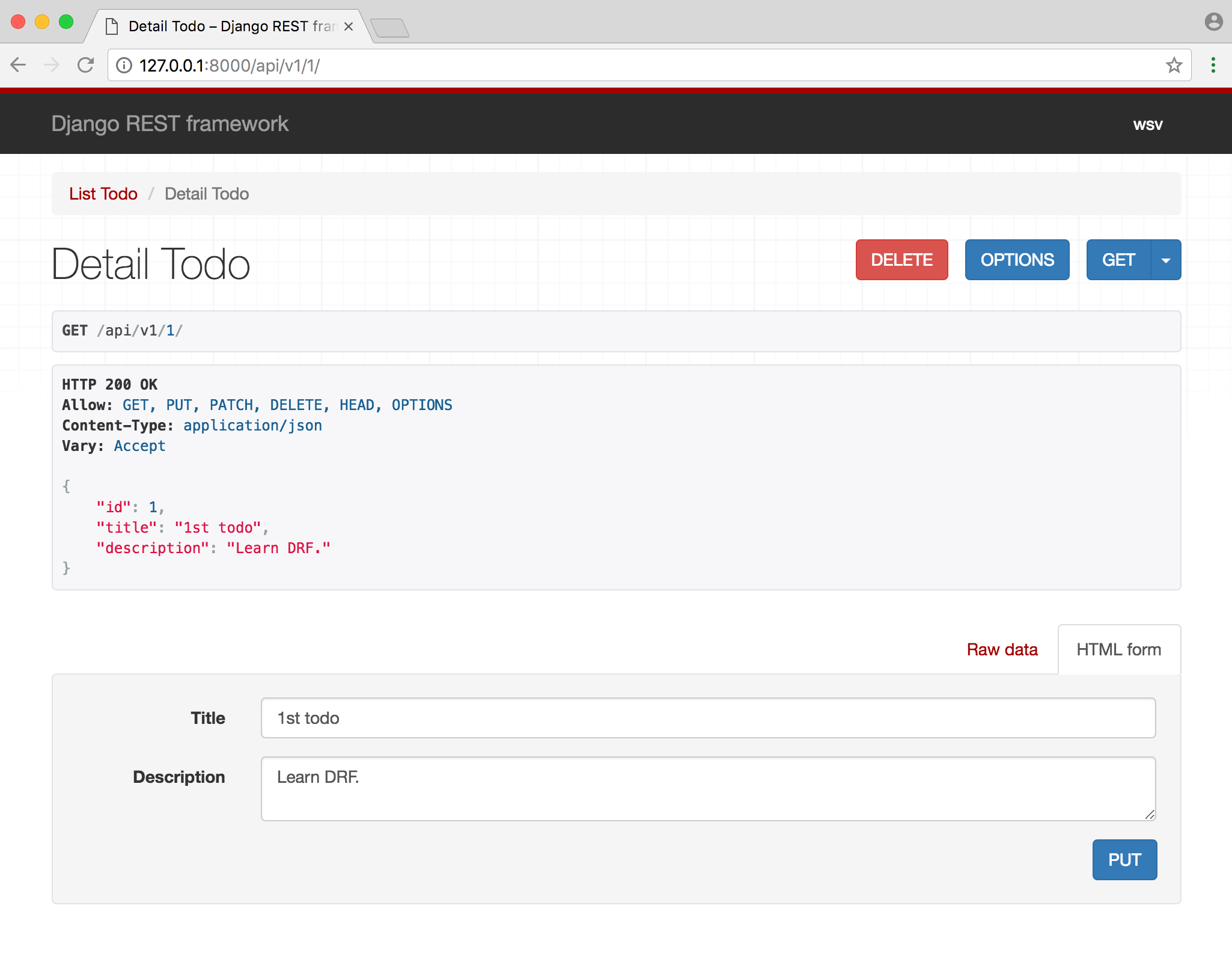Open Chrome's three-dot menu

coord(1213,64)
